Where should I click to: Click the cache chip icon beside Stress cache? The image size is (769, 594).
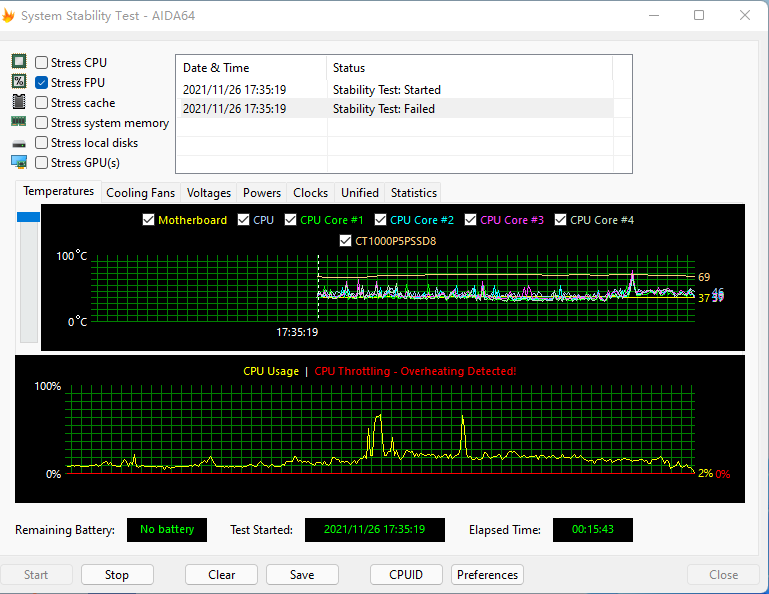(x=18, y=102)
